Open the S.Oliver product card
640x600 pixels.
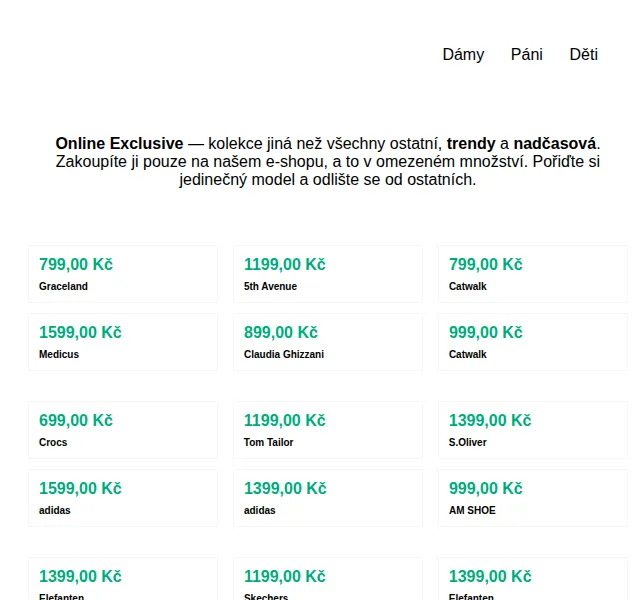pos(533,430)
